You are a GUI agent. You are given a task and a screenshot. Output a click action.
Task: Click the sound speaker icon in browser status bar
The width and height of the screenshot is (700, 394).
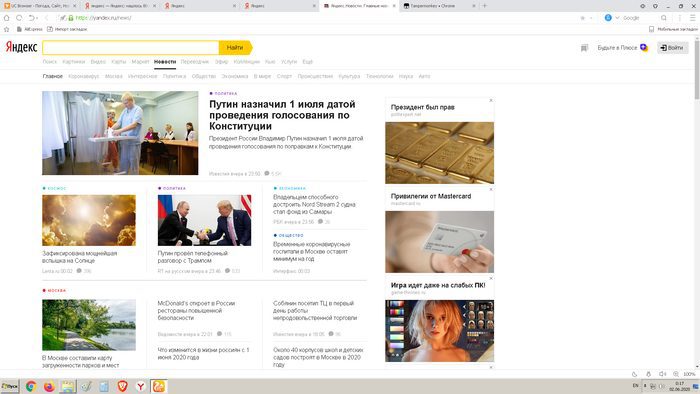pyautogui.click(x=662, y=374)
